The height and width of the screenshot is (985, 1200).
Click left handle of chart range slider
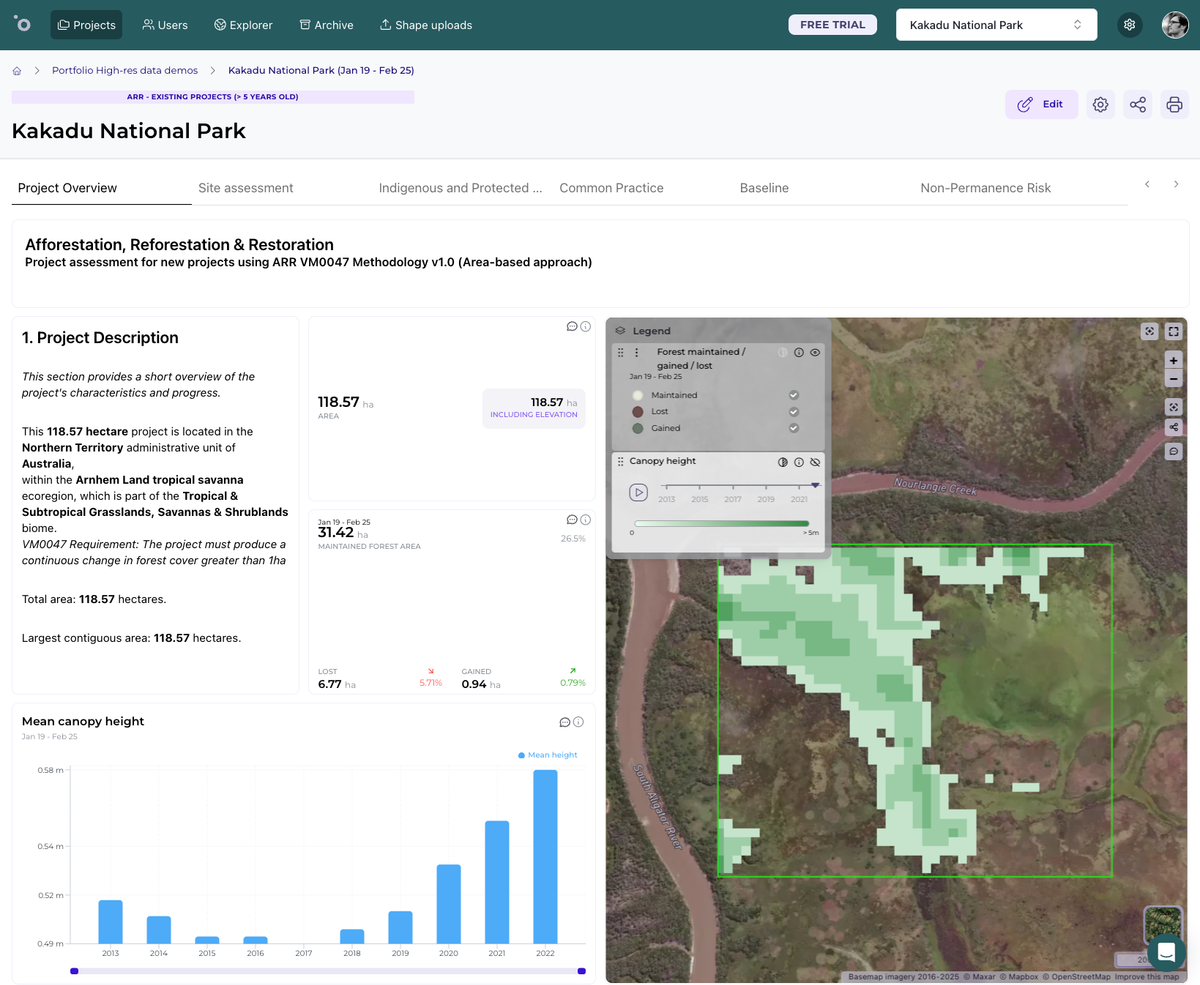coord(74,971)
